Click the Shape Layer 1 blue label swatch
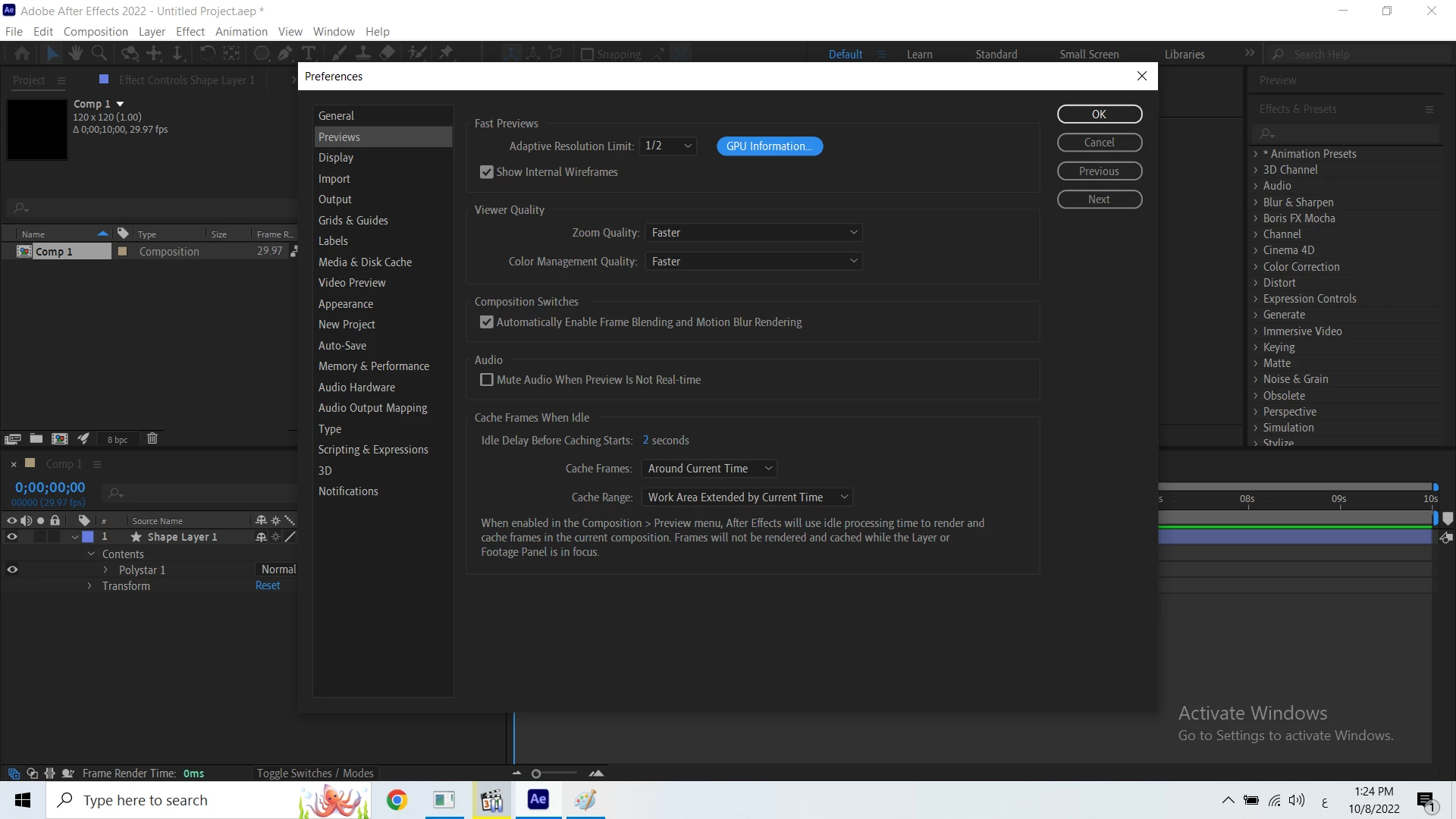The width and height of the screenshot is (1456, 819). click(x=88, y=537)
